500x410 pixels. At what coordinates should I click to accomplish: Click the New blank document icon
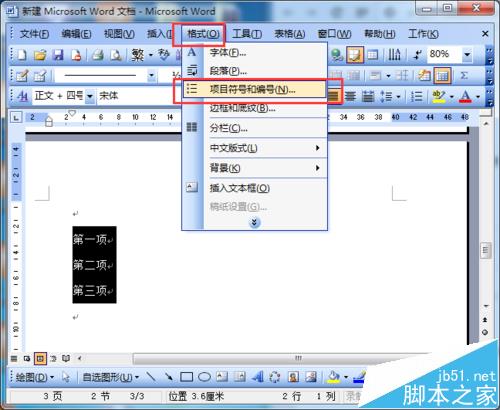tap(22, 55)
